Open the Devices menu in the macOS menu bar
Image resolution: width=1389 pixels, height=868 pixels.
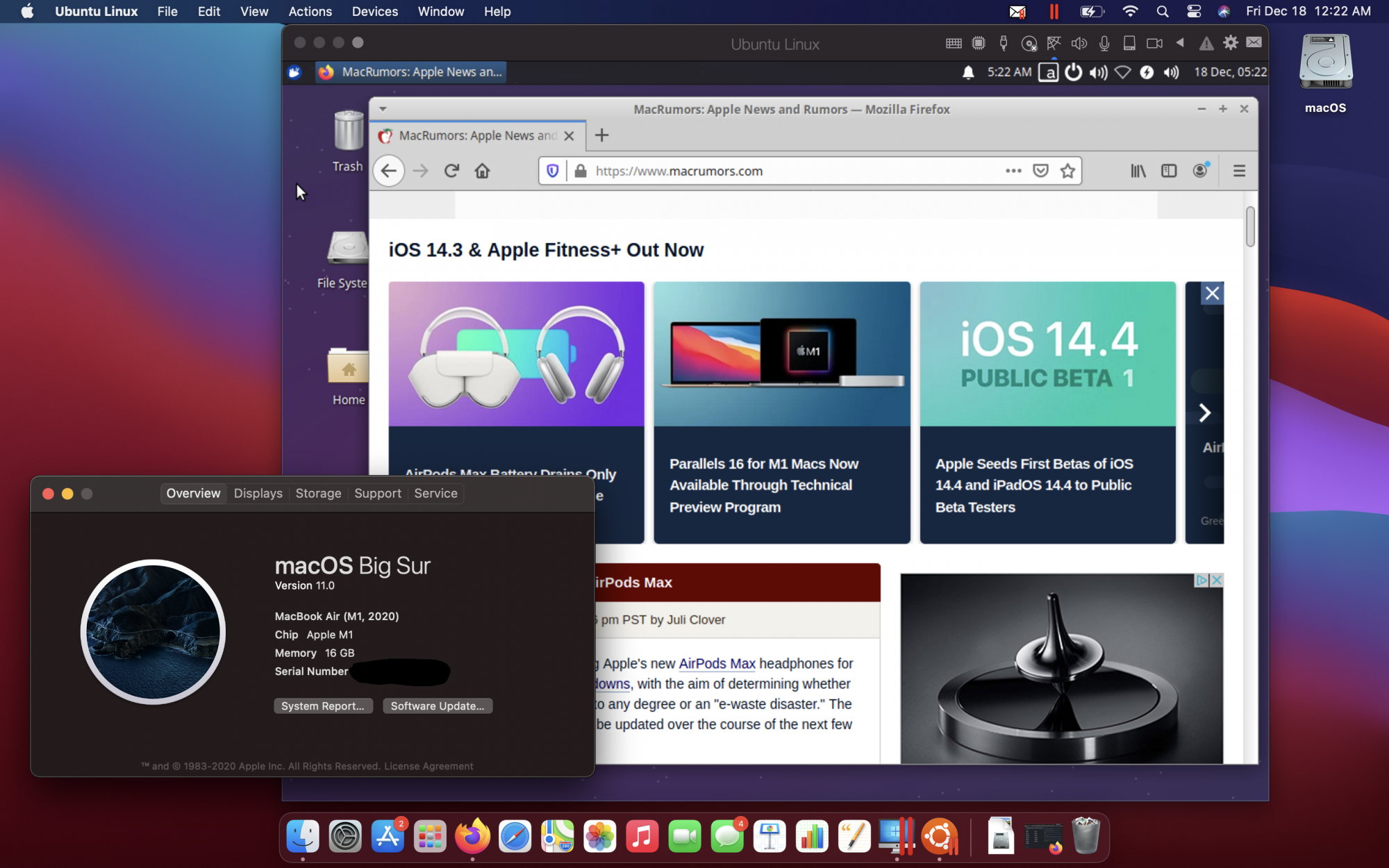(374, 11)
